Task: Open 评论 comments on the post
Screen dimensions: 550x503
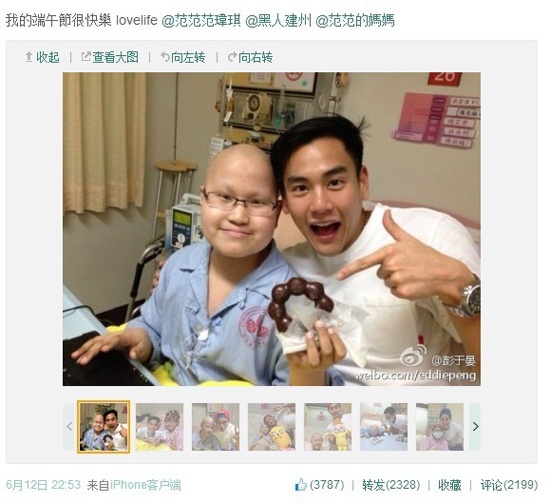Action: pos(509,485)
